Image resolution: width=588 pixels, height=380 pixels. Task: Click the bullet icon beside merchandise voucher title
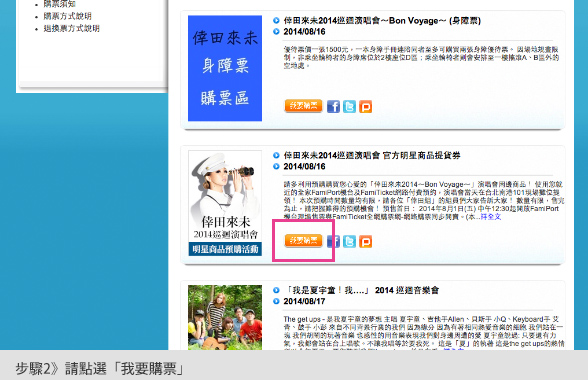point(276,155)
